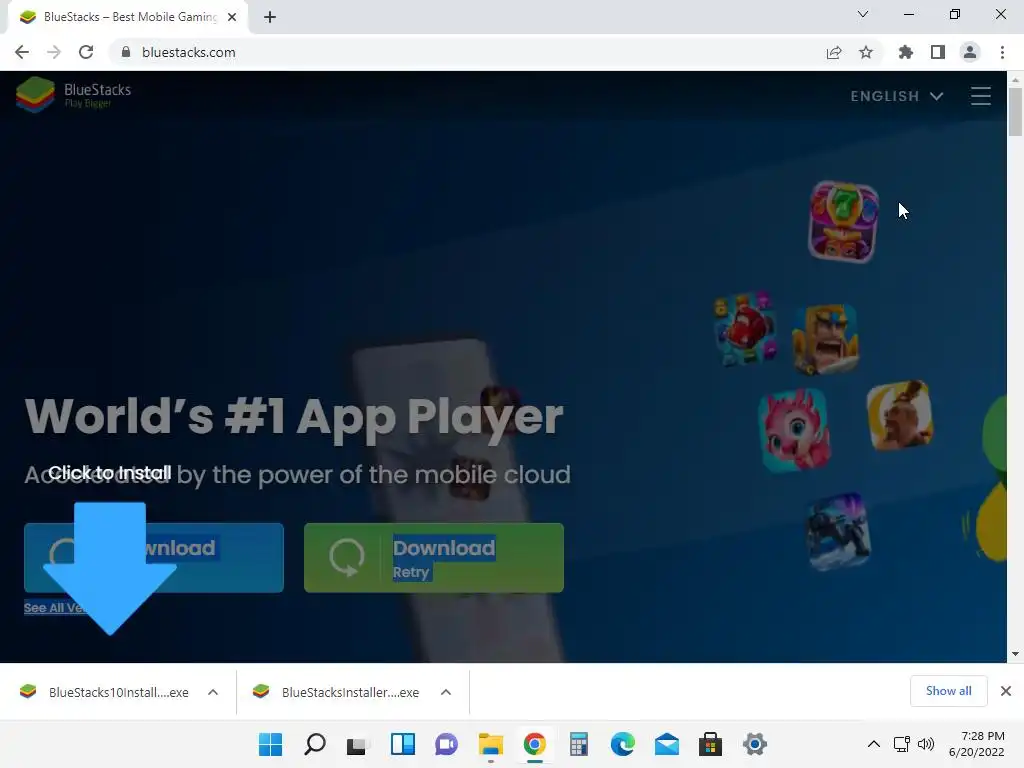Screen dimensions: 1024x768
Task: Switch to Chrome in the taskbar
Action: click(534, 744)
